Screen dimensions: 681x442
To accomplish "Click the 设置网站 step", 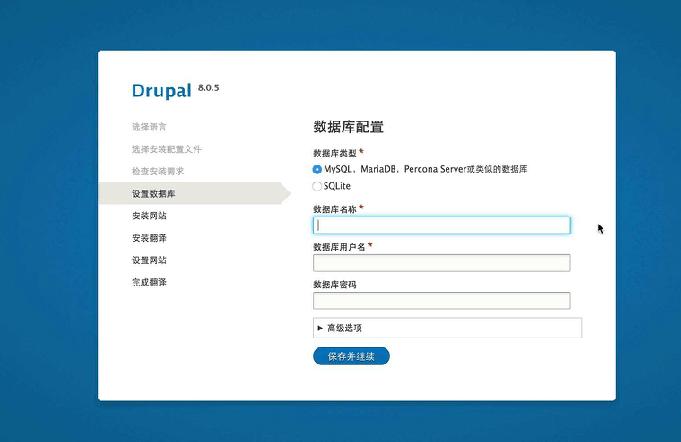I will [x=149, y=260].
